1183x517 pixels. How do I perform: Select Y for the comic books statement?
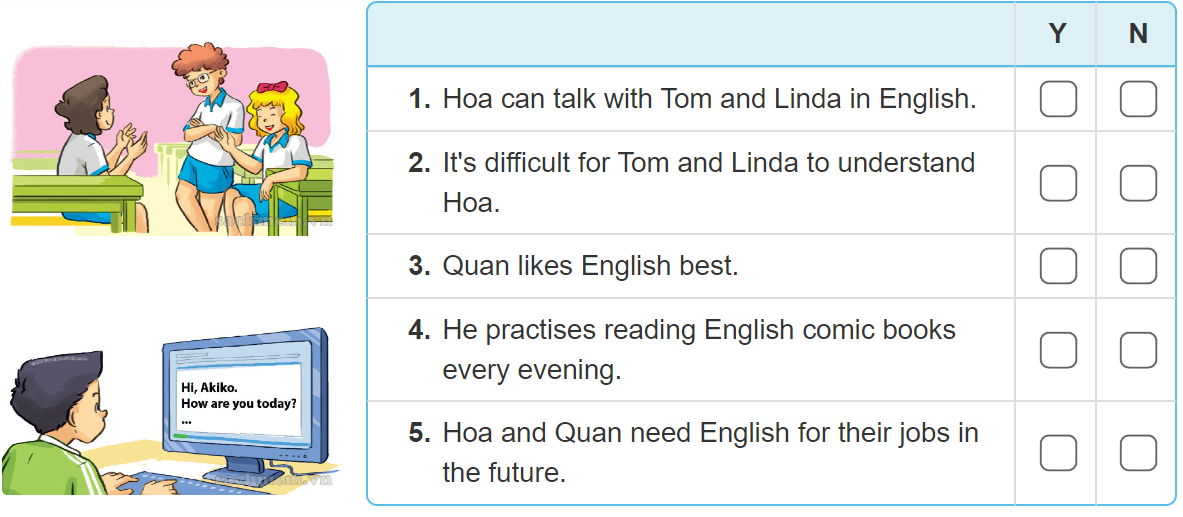(1058, 350)
